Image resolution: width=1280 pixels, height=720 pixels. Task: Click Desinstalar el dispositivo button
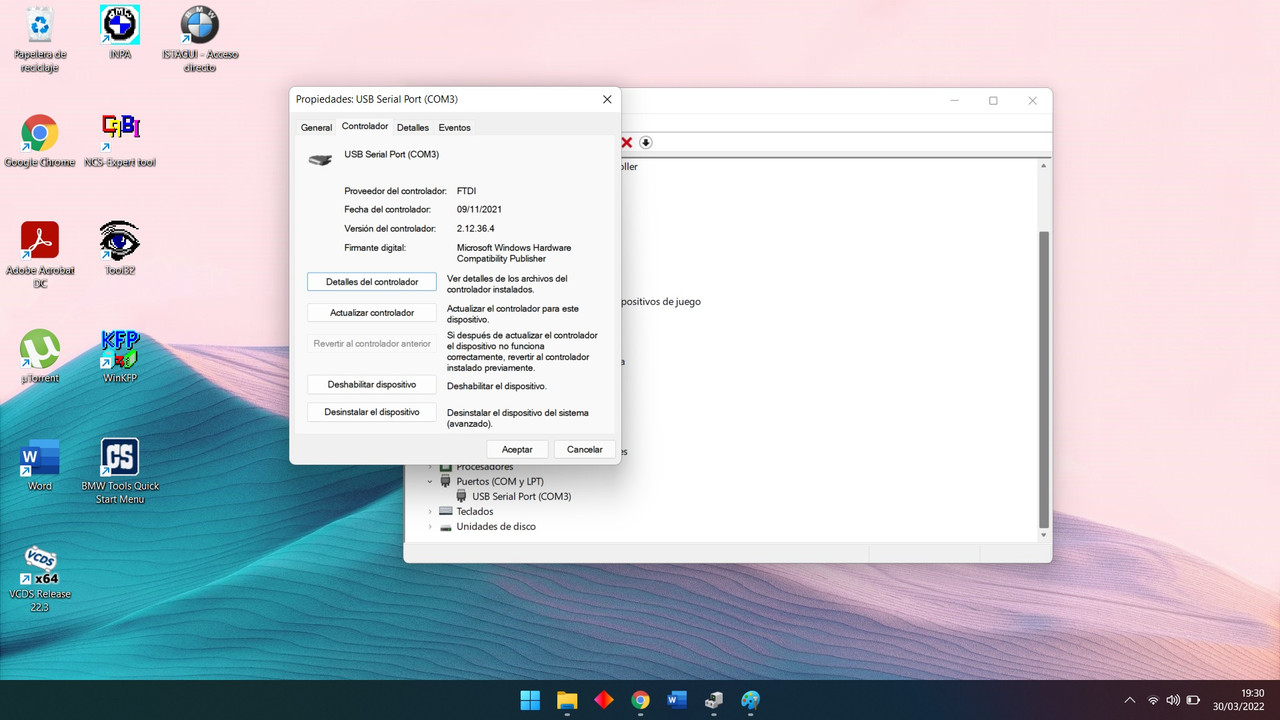pos(372,412)
